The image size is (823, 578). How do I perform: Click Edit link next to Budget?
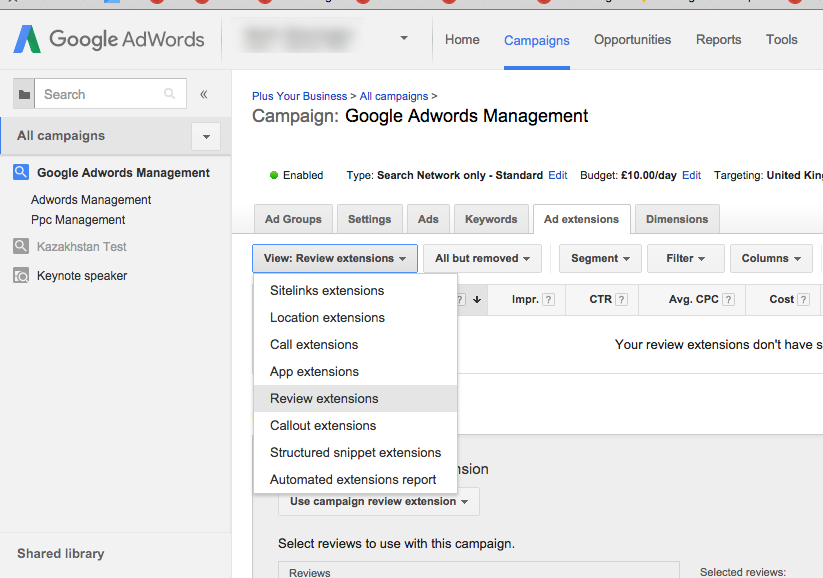click(x=691, y=175)
